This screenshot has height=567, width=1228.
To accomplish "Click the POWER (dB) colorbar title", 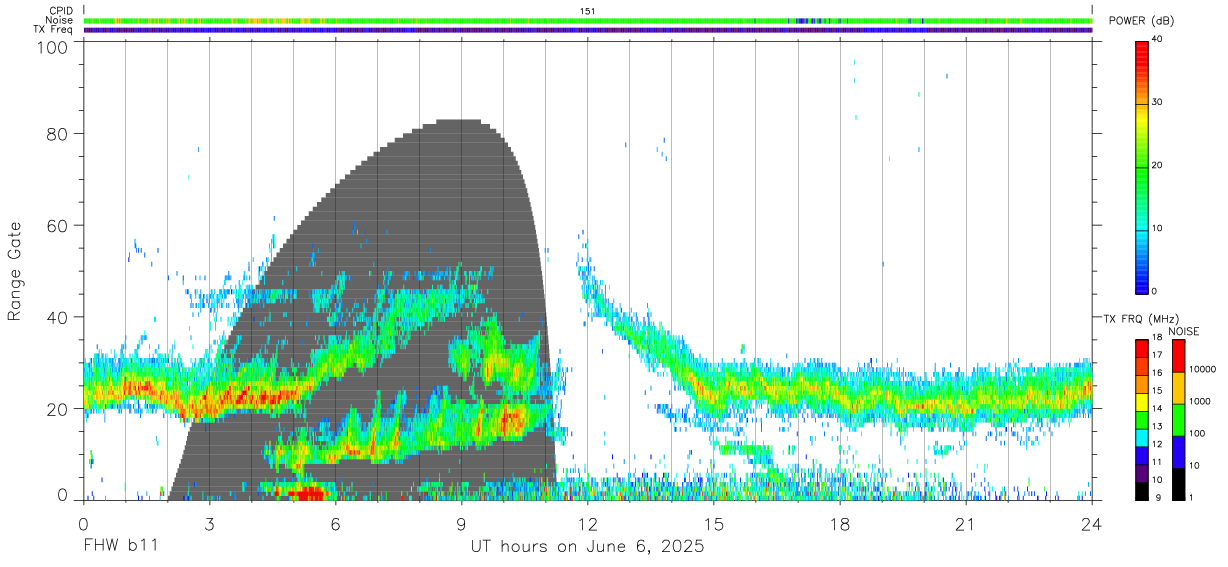I will tap(1143, 21).
